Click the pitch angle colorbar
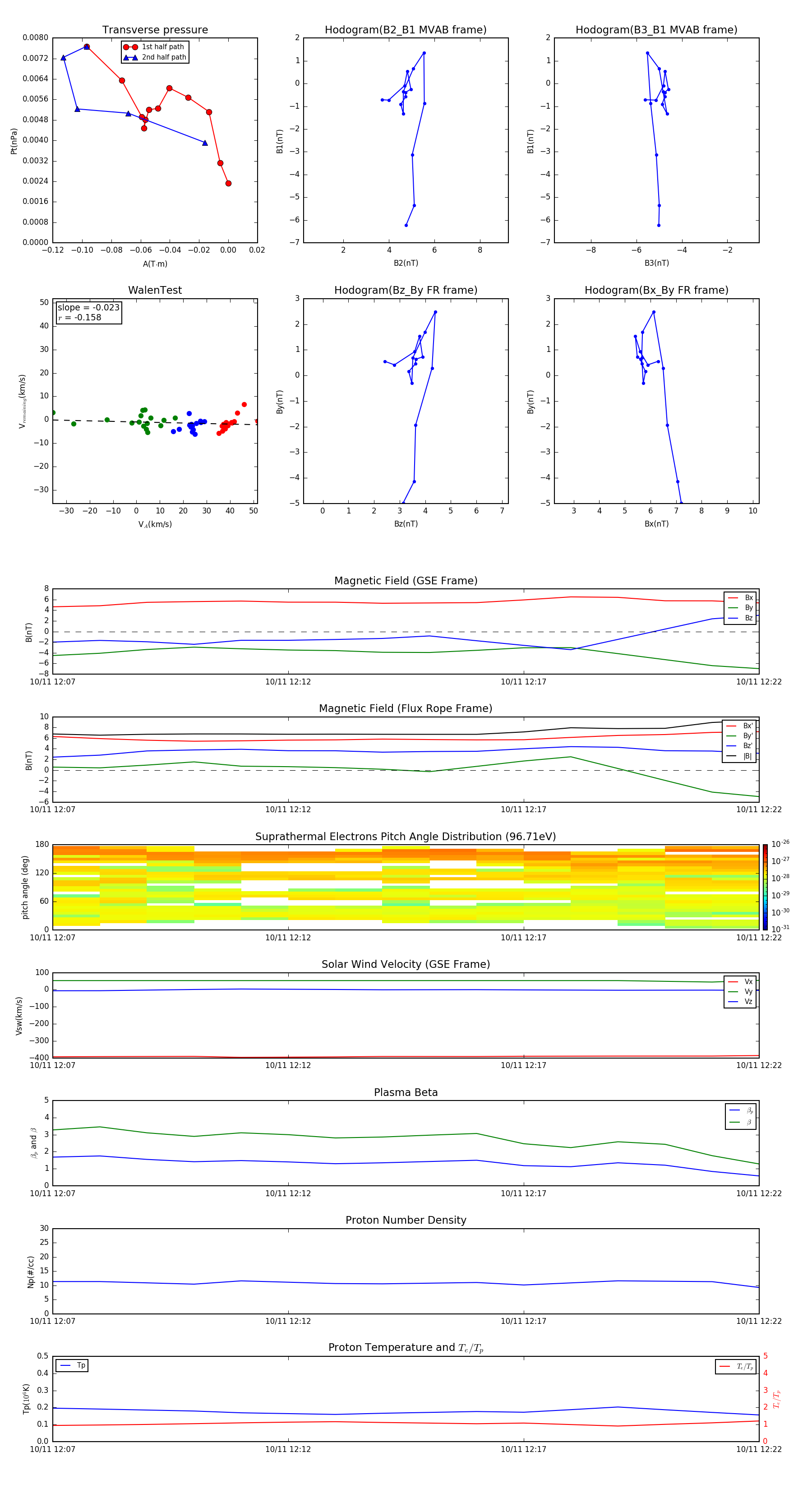 tap(765, 887)
